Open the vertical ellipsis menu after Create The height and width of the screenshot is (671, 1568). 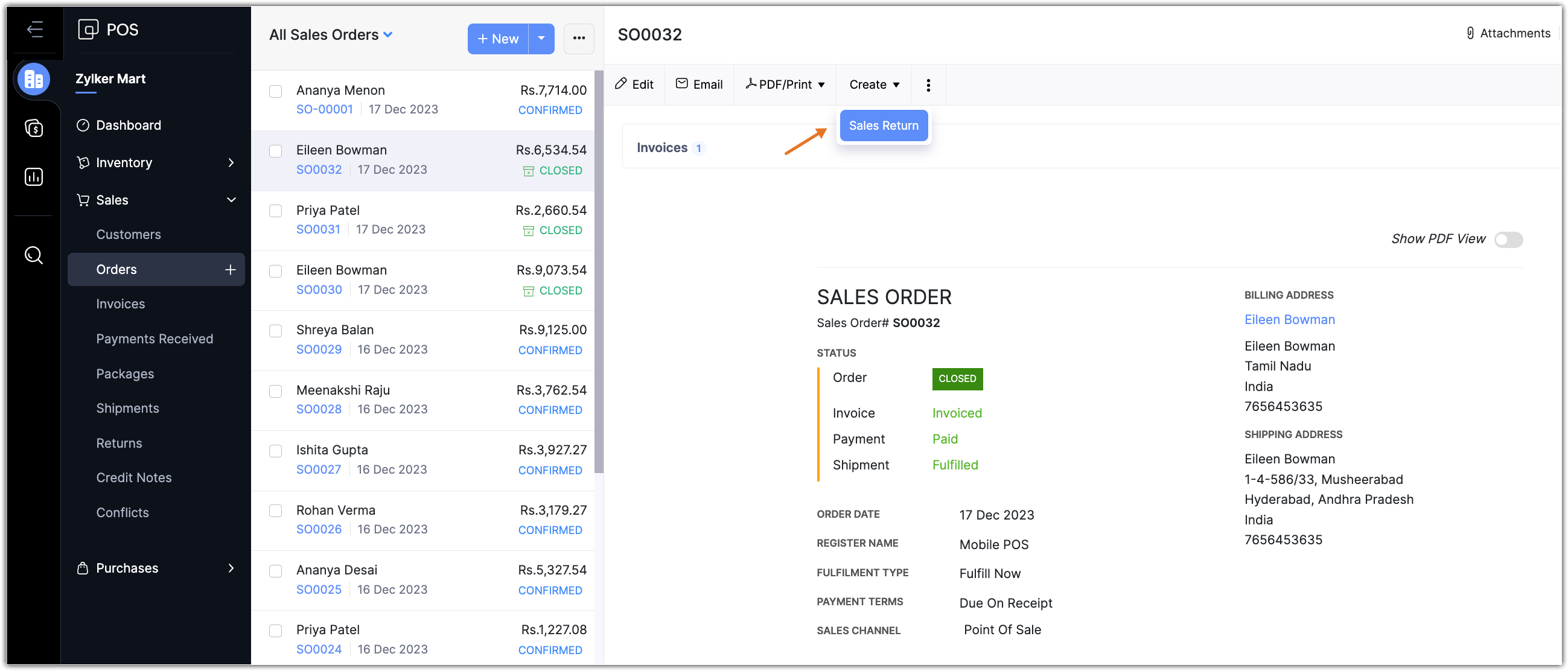(928, 85)
